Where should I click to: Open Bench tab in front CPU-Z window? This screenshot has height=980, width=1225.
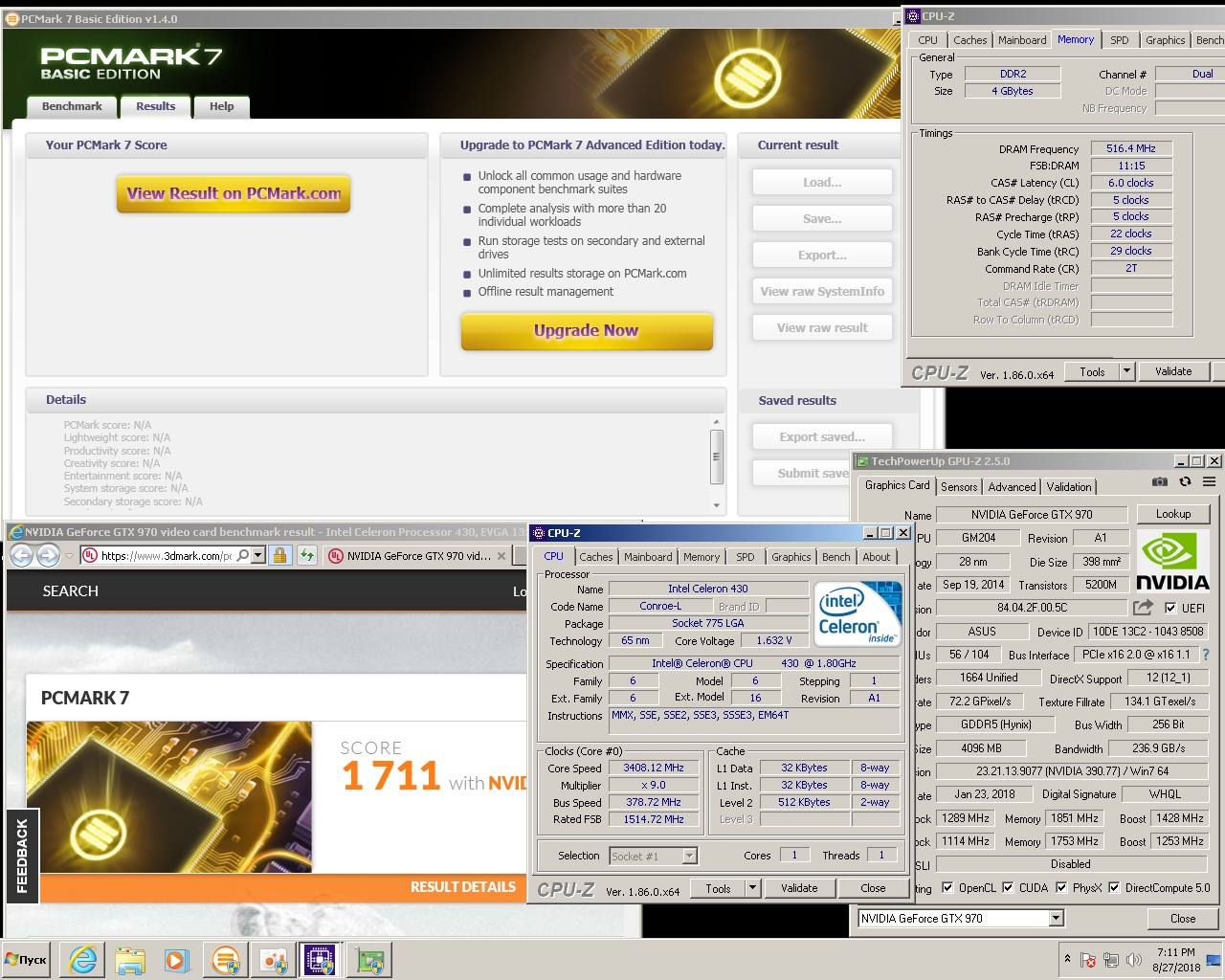835,557
